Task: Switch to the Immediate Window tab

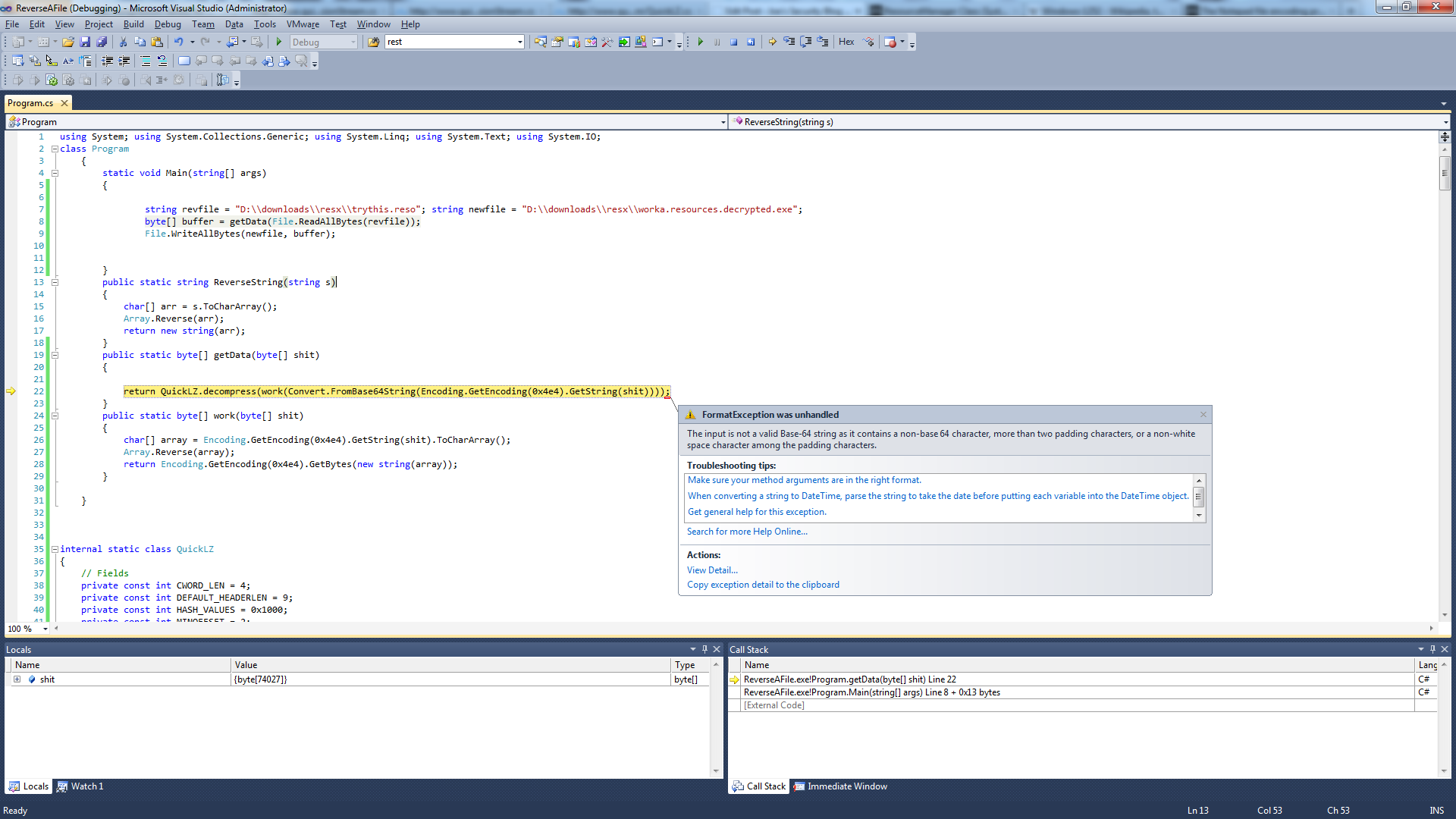Action: tap(839, 786)
